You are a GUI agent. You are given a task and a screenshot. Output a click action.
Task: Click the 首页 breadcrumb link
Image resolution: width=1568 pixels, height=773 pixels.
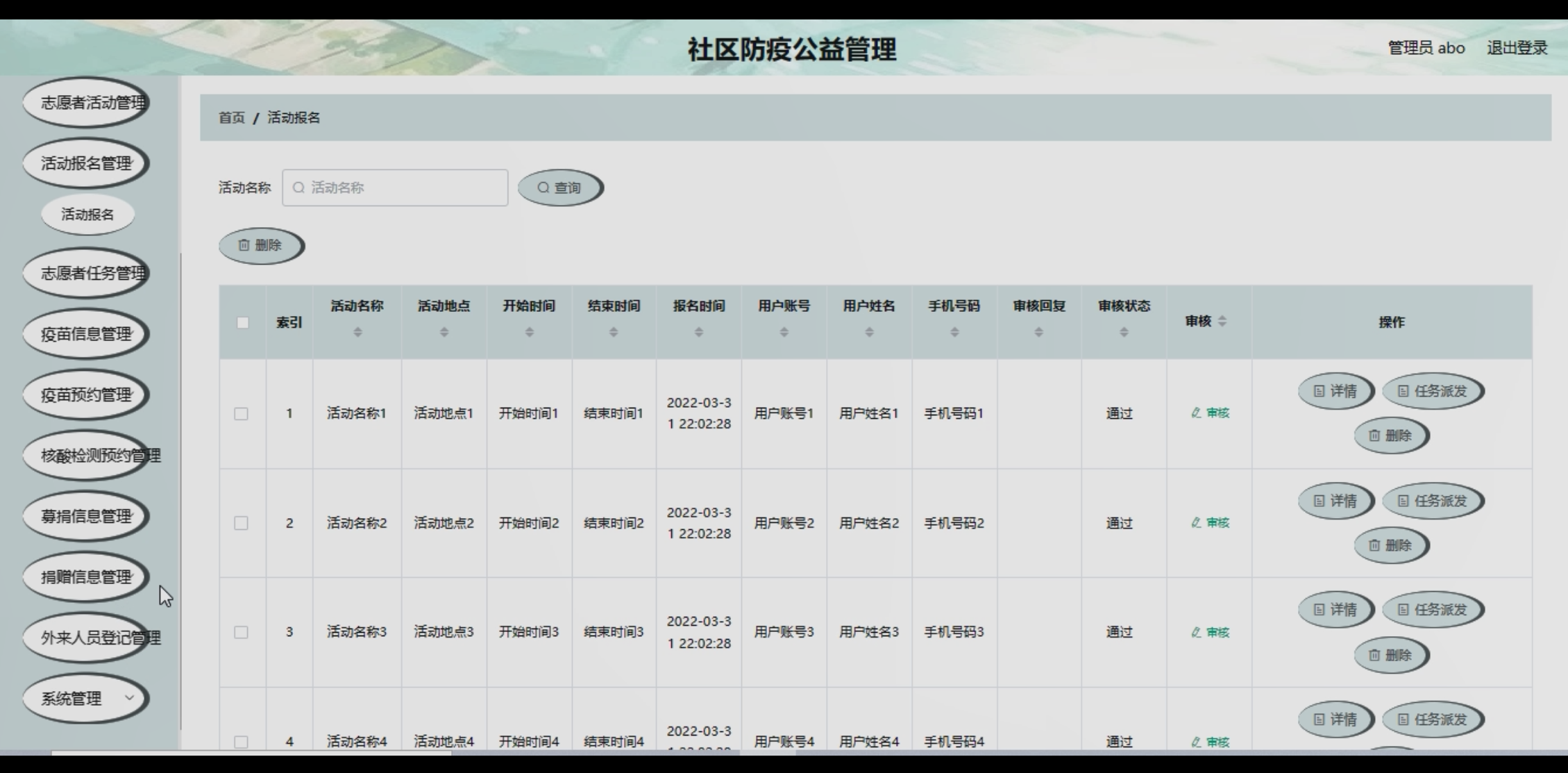pyautogui.click(x=231, y=118)
